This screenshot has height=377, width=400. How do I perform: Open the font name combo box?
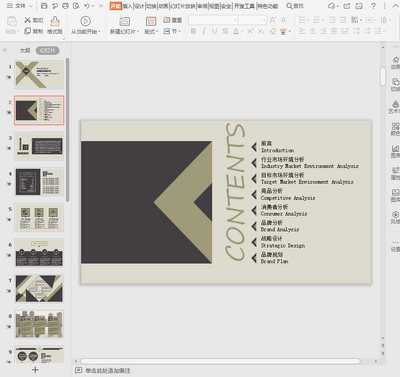213,20
